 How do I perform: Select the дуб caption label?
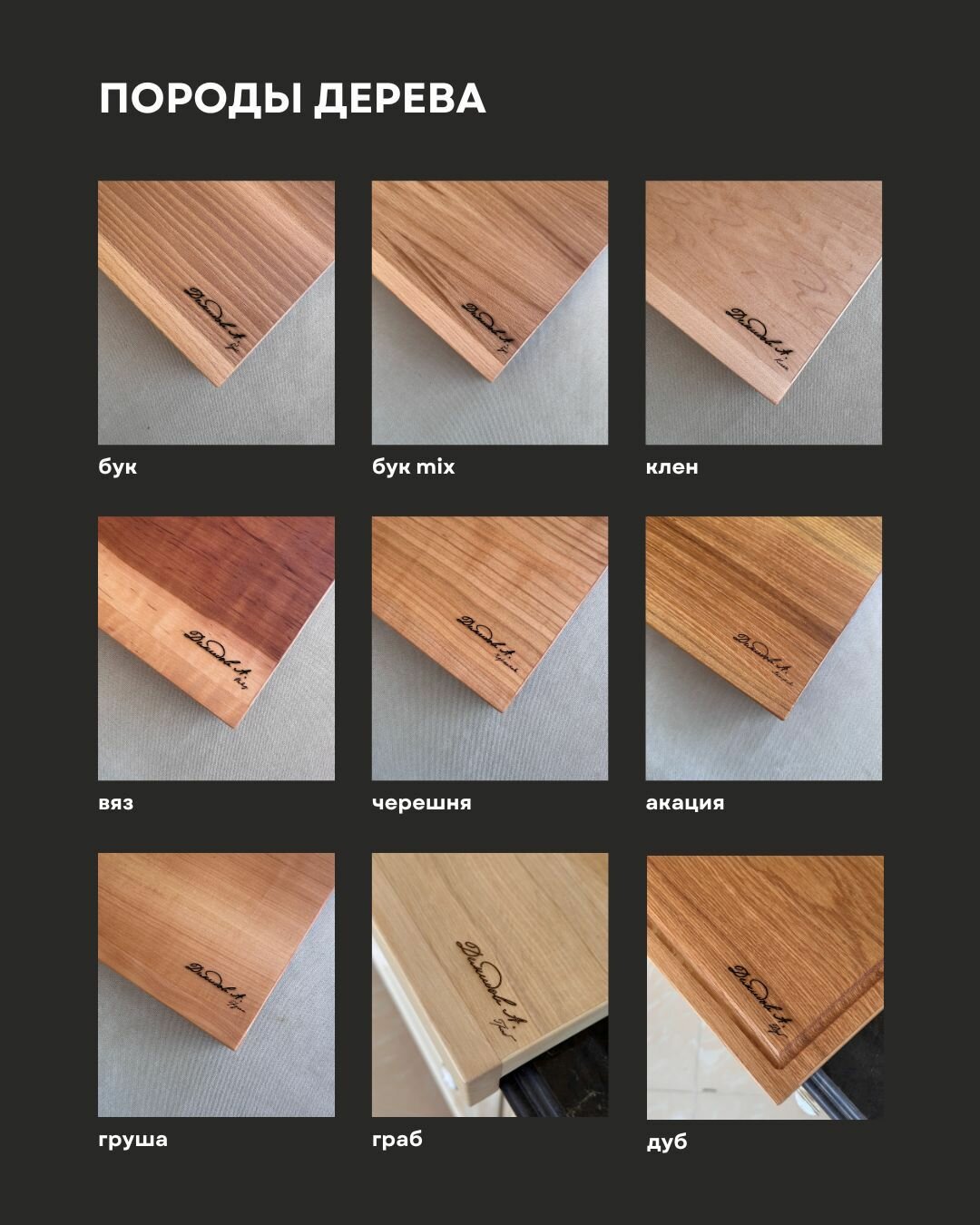coord(667,1142)
